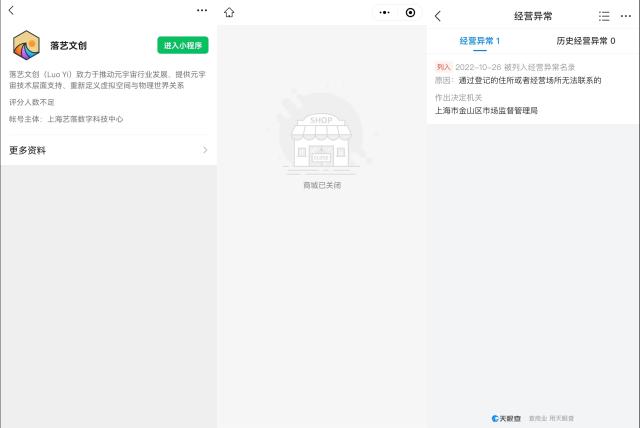Switch to the 经营异常 1 tab
Screen dimensions: 640x428
point(479,41)
